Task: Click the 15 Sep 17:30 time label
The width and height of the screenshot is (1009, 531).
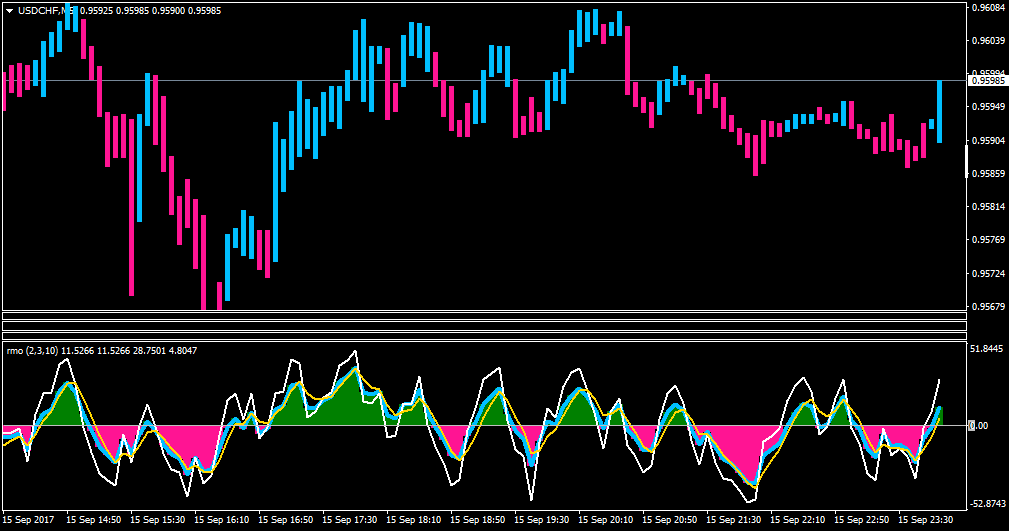Action: [x=349, y=519]
